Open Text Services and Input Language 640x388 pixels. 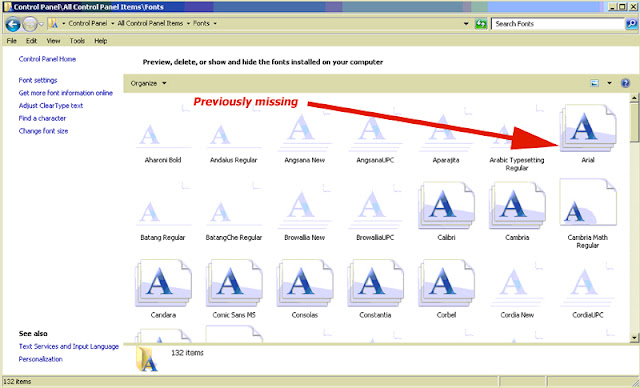coord(69,346)
